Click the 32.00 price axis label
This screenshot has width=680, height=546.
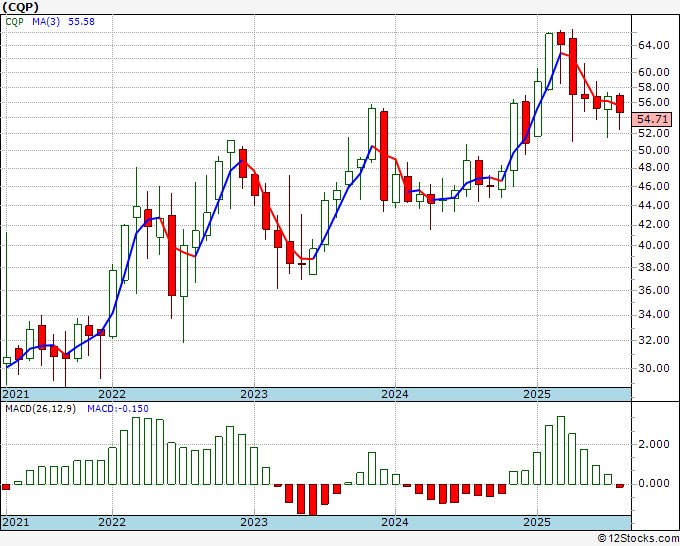pyautogui.click(x=653, y=340)
